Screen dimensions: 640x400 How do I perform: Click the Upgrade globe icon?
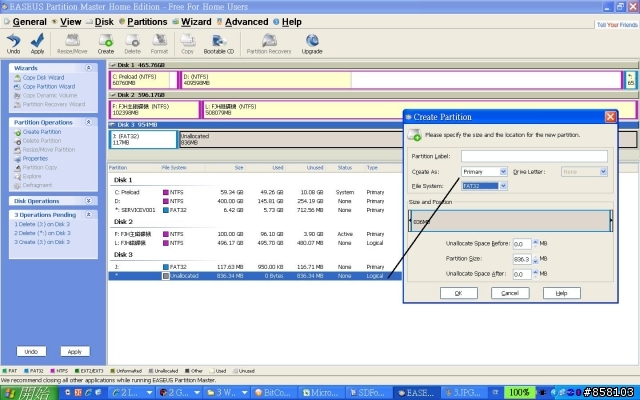click(312, 44)
